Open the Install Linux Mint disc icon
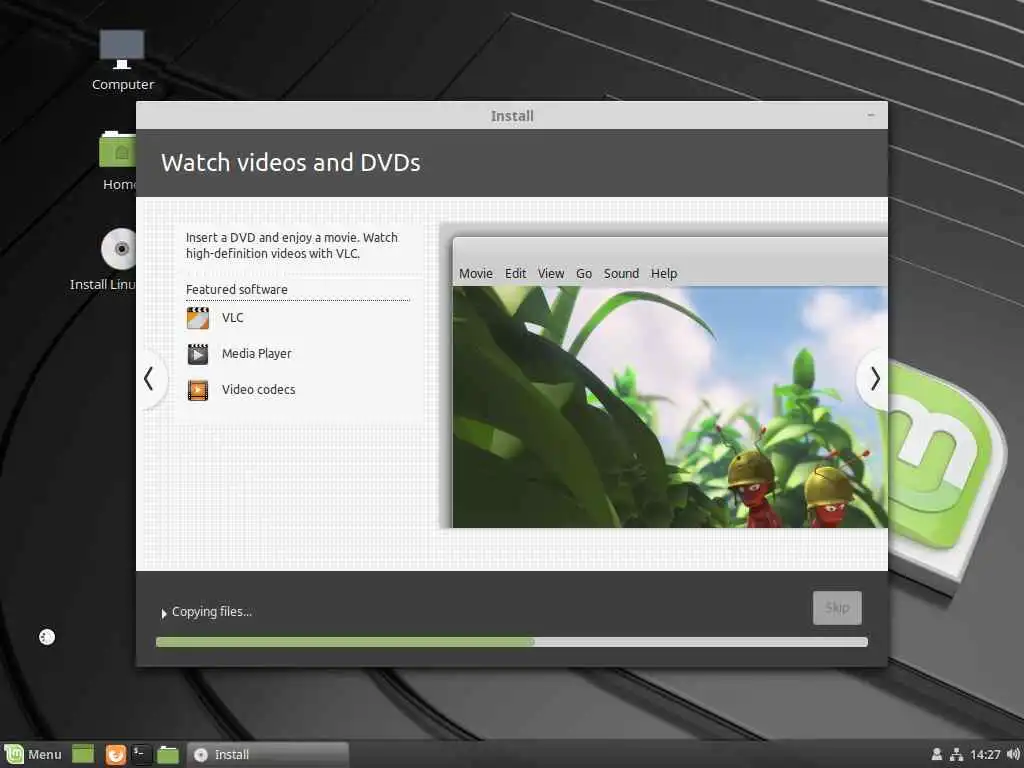1024x768 pixels. click(118, 249)
